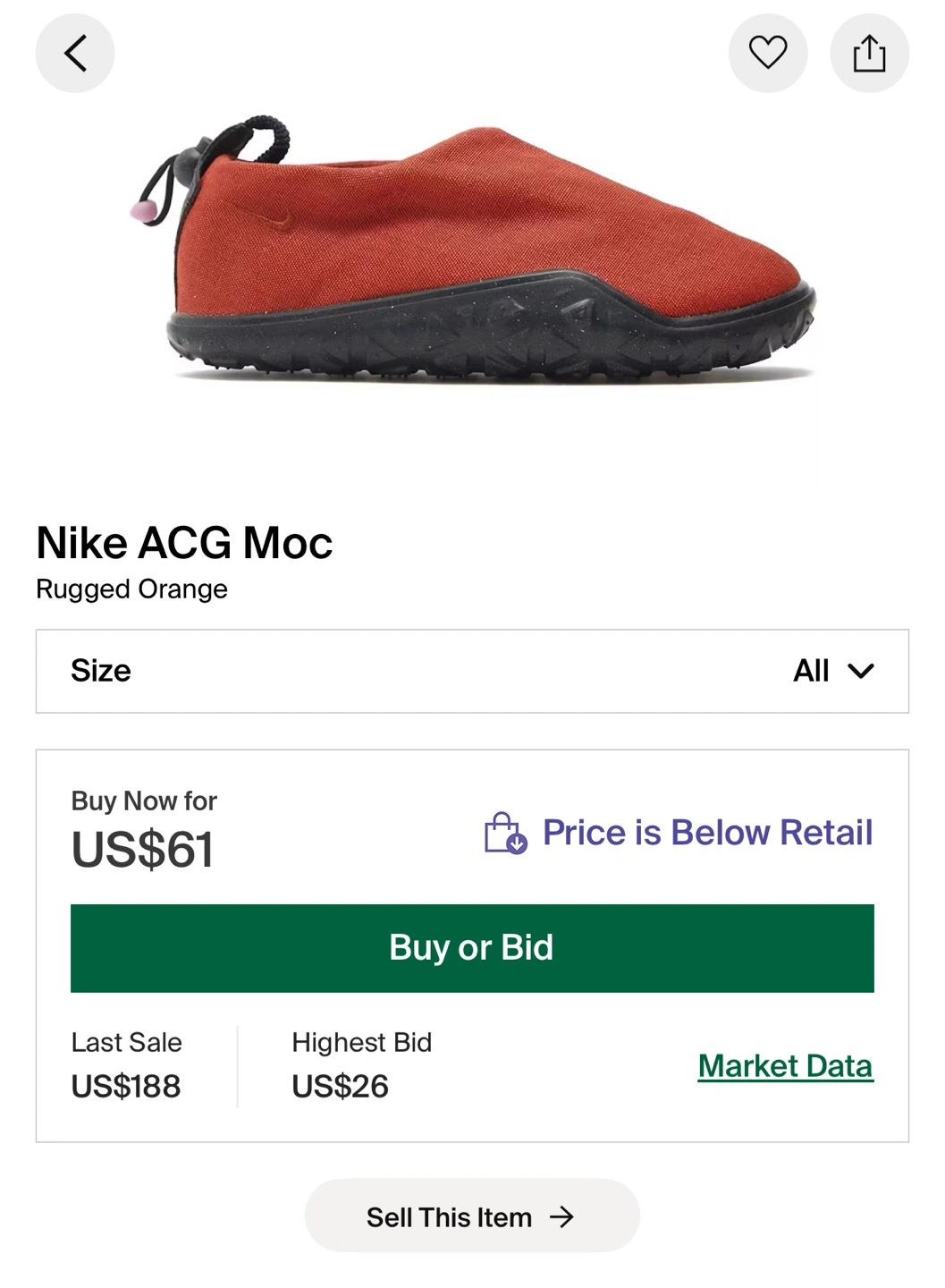Click the Size label text

(x=101, y=671)
